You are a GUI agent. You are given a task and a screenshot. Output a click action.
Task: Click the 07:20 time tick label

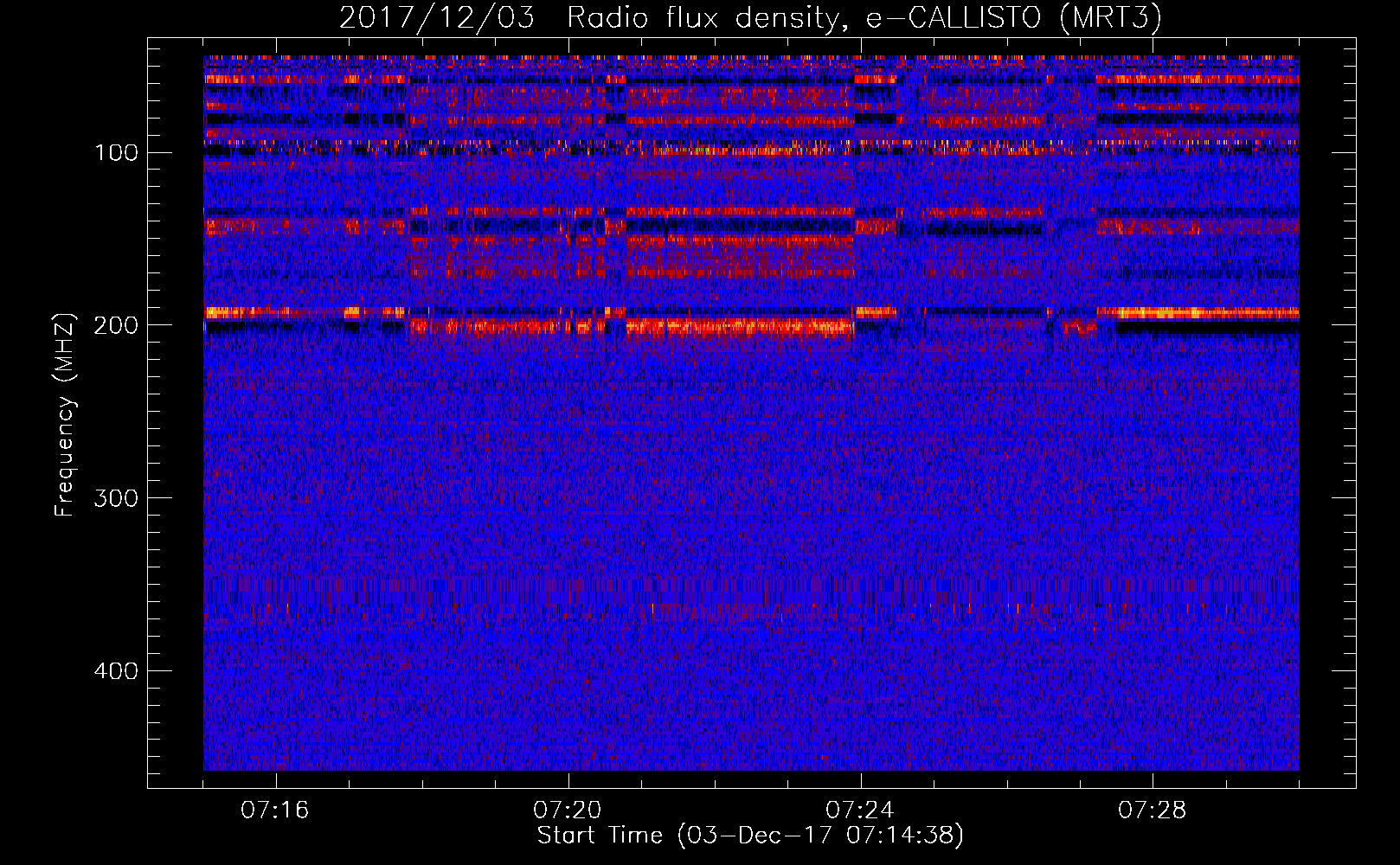(568, 811)
